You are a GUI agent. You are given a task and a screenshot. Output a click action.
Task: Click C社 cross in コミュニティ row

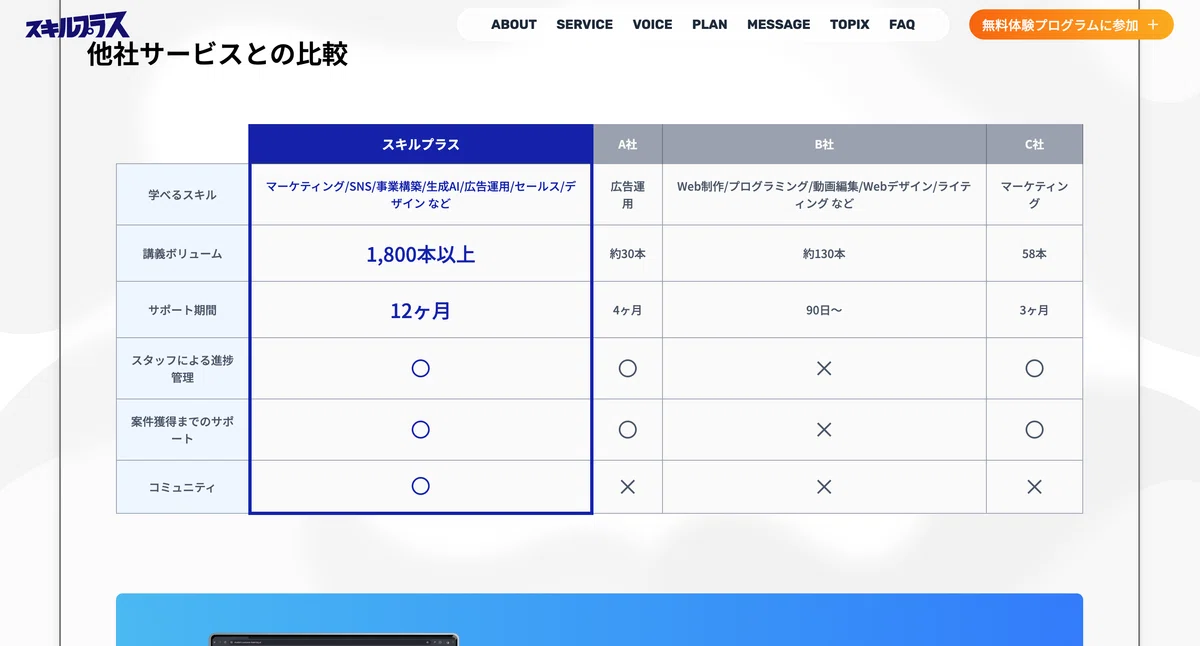coord(1035,487)
